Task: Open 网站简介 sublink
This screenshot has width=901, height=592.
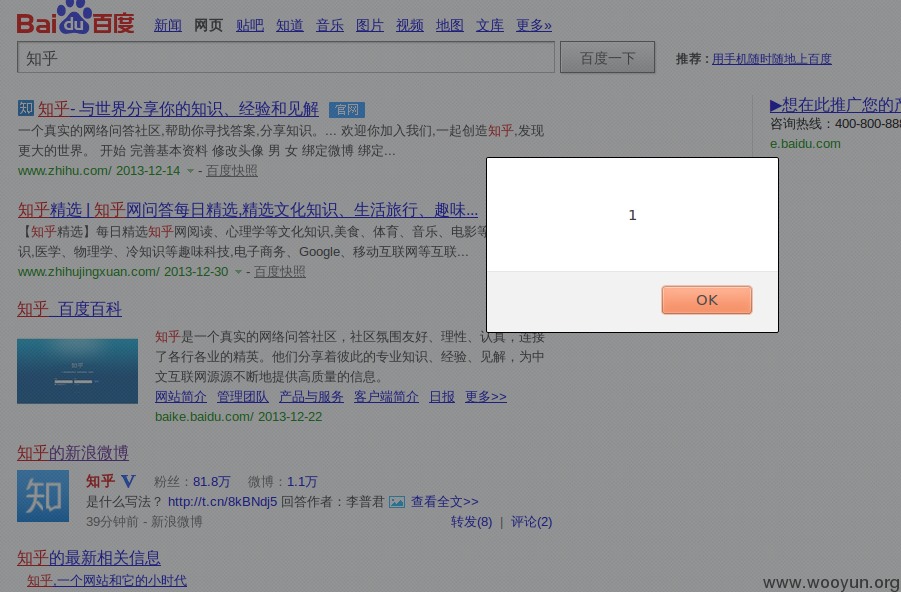Action: pyautogui.click(x=181, y=397)
